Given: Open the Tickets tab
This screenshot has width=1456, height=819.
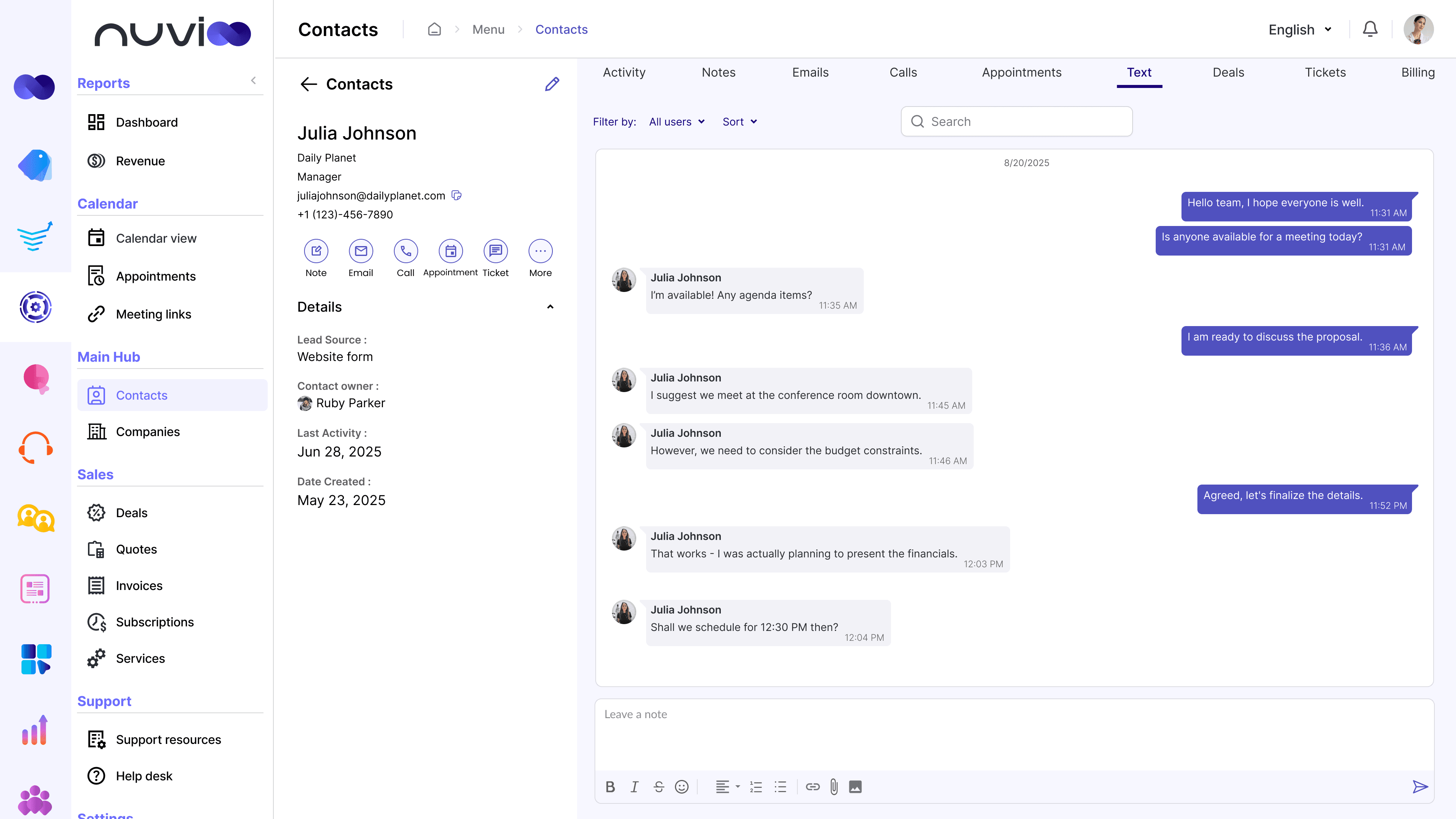Looking at the screenshot, I should coord(1325,72).
